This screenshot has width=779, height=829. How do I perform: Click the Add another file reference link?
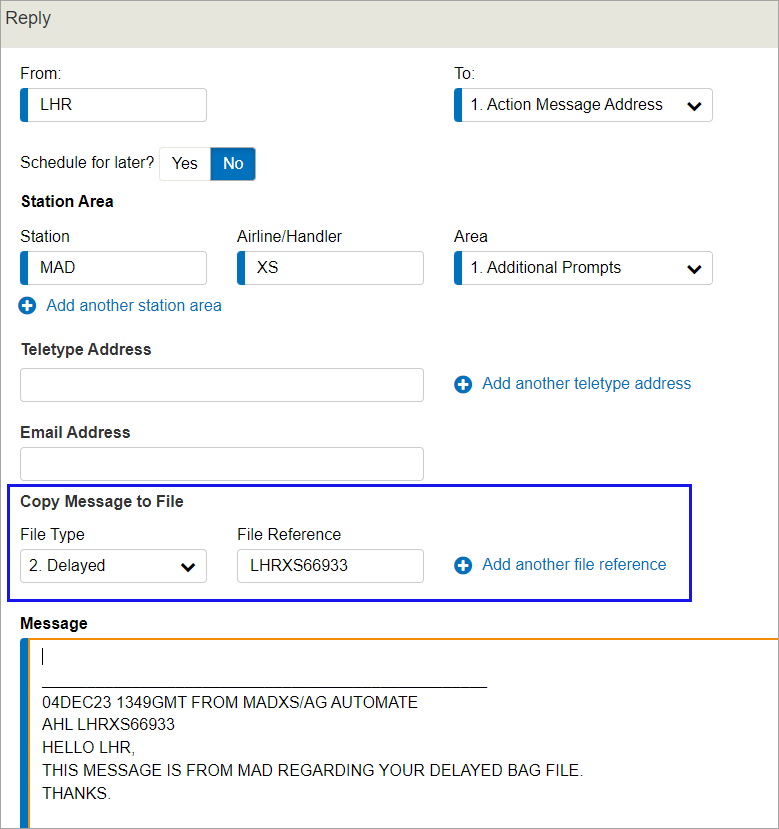point(574,564)
